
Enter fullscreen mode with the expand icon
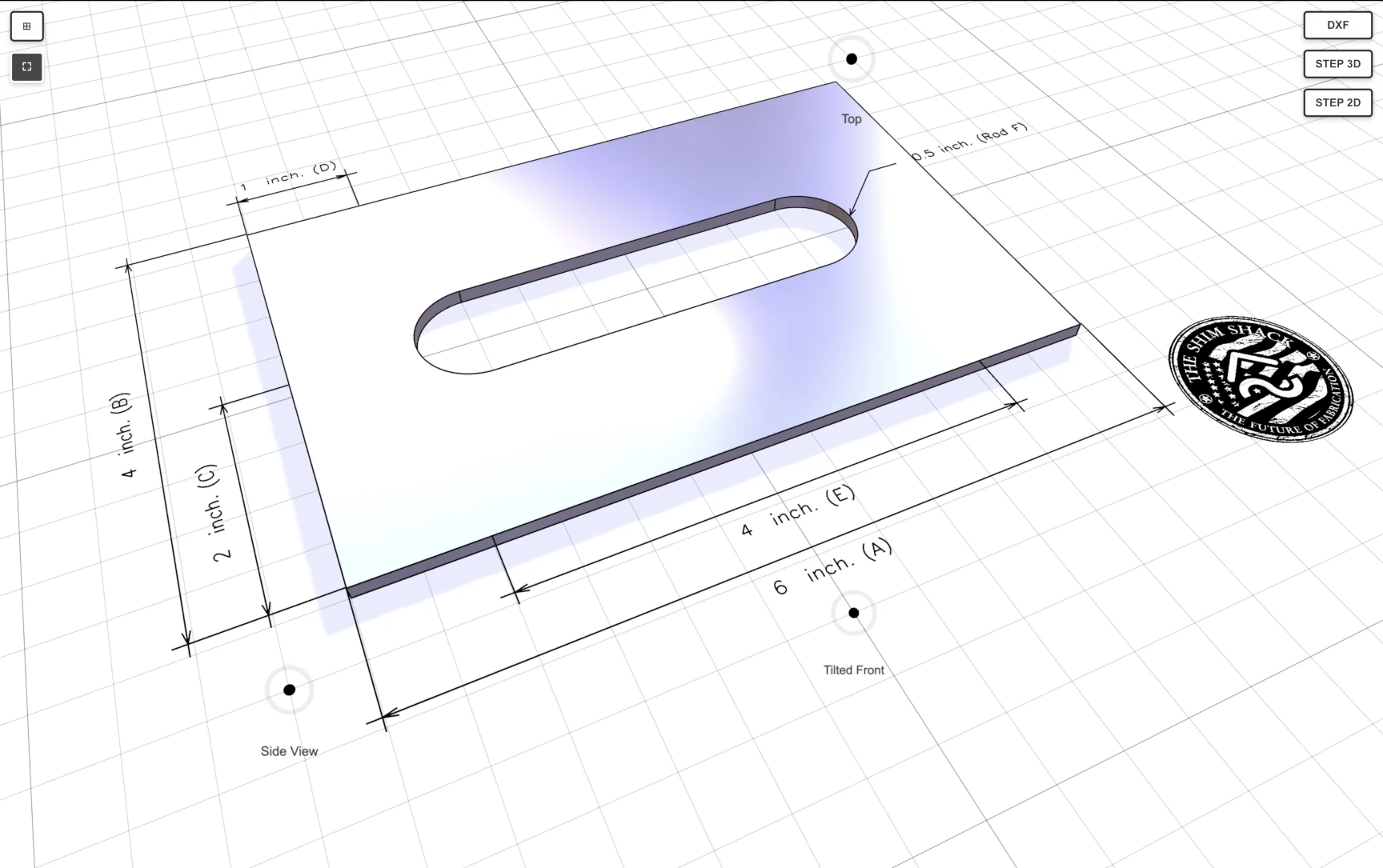point(26,67)
